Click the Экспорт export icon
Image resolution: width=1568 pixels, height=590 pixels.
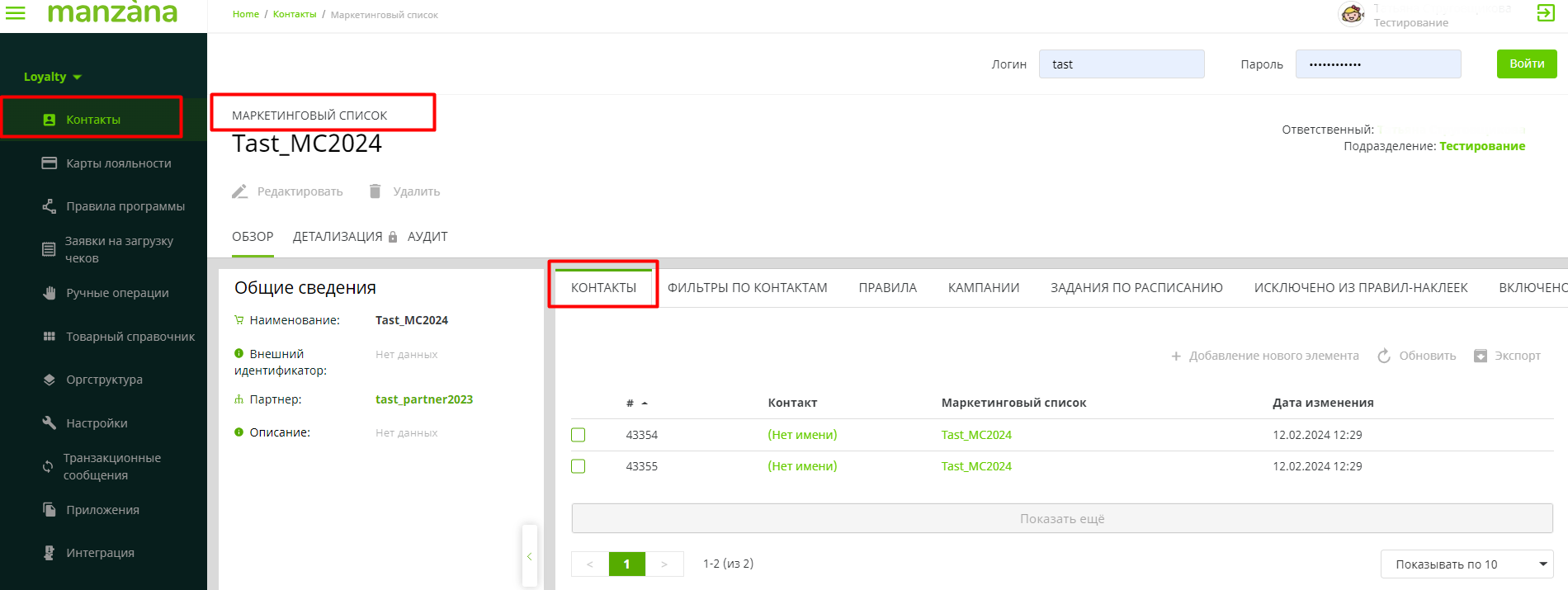(1481, 356)
